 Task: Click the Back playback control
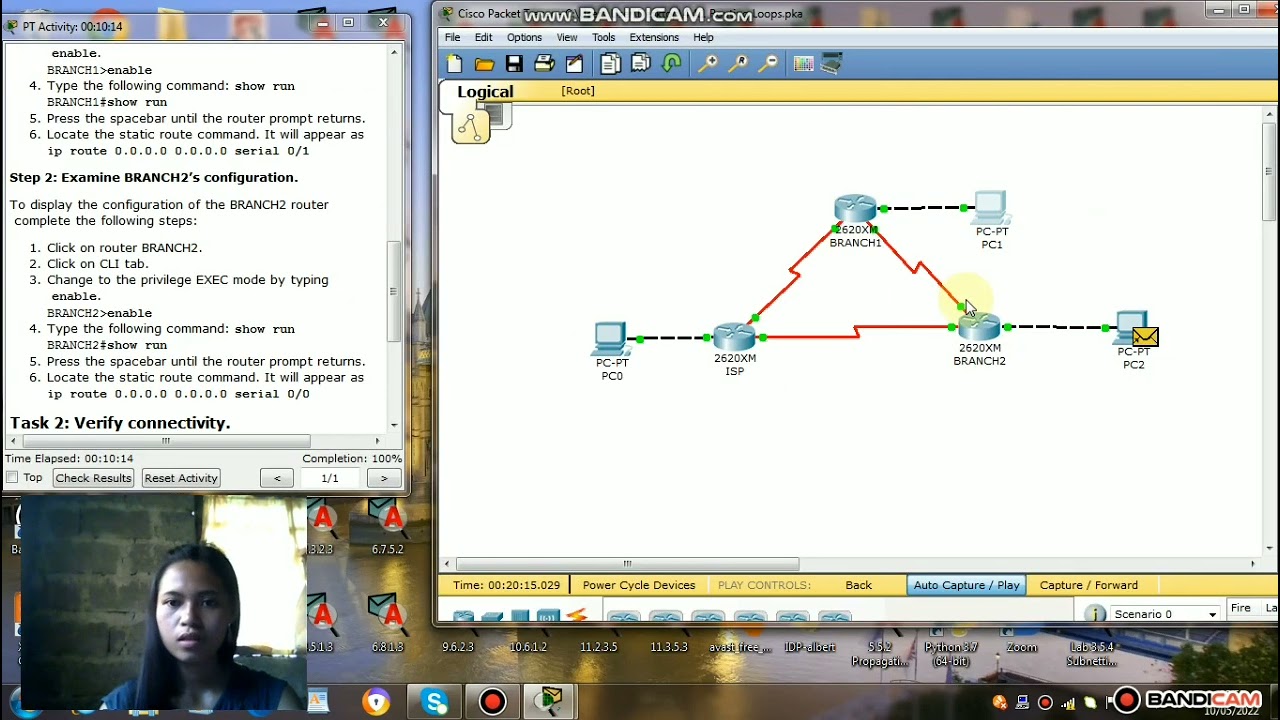[x=858, y=585]
